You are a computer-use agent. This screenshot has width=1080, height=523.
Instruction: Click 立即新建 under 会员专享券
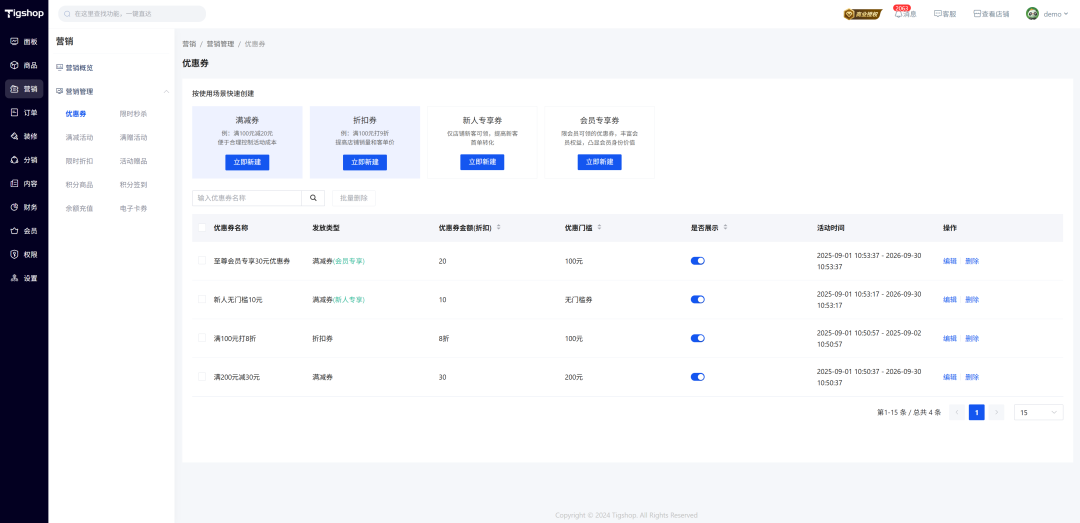coord(599,162)
